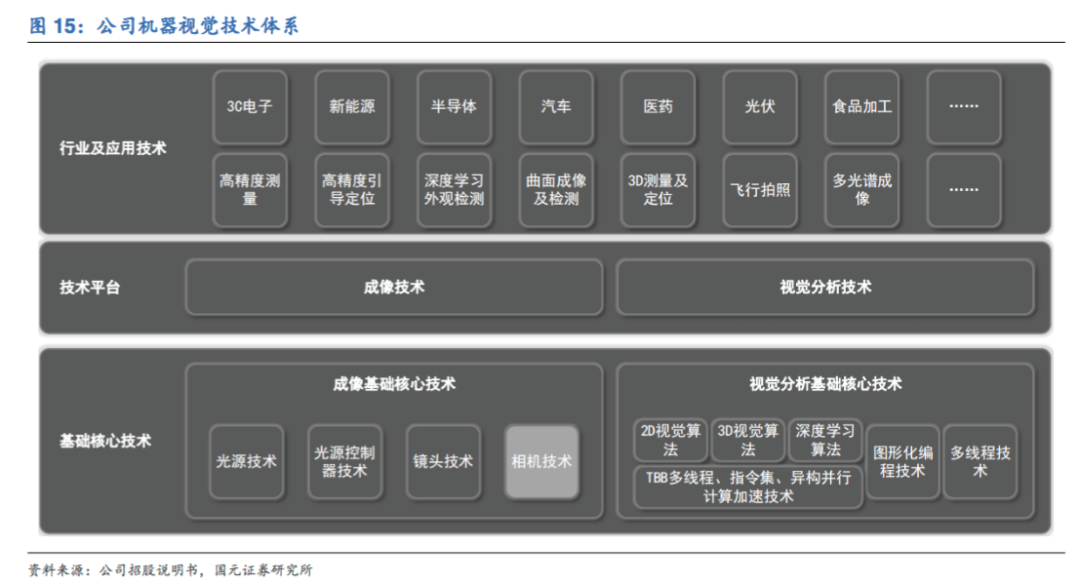Click the 飞行拍照 box
The width and height of the screenshot is (1080, 584).
[x=760, y=190]
